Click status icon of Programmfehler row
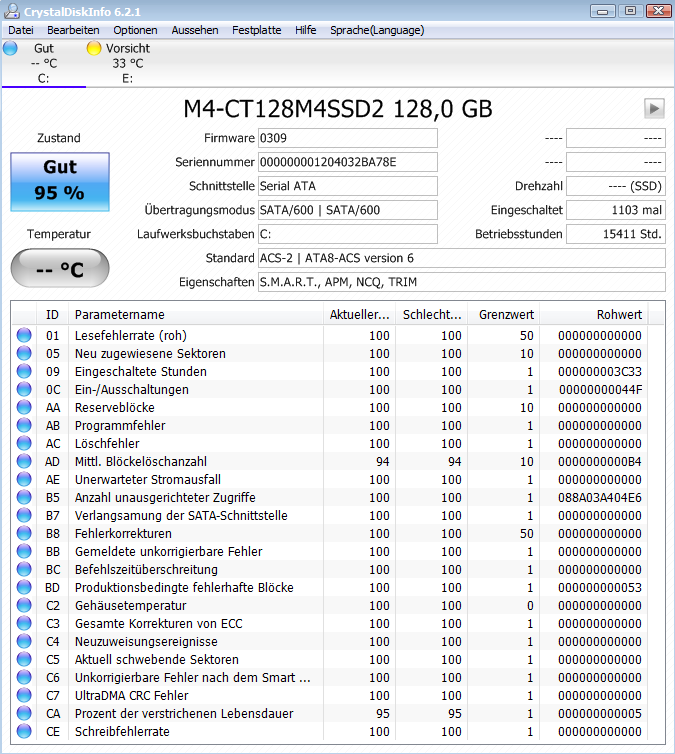Viewport: 675px width, 754px height. pyautogui.click(x=24, y=425)
